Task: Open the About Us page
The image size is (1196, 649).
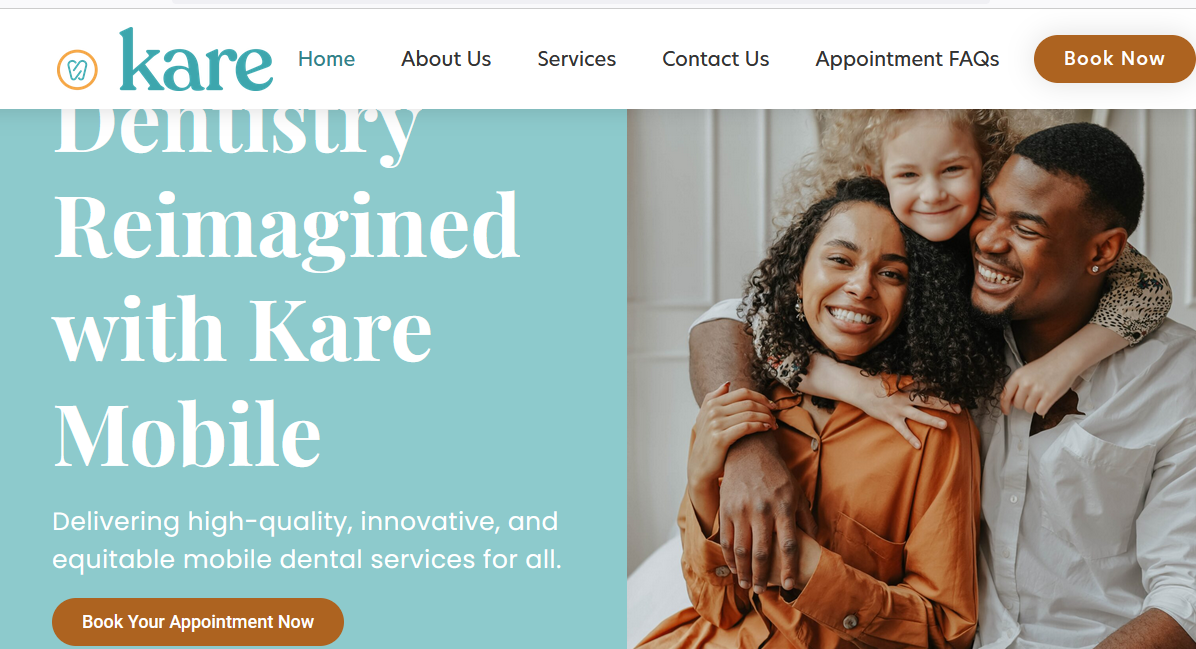Action: [446, 59]
